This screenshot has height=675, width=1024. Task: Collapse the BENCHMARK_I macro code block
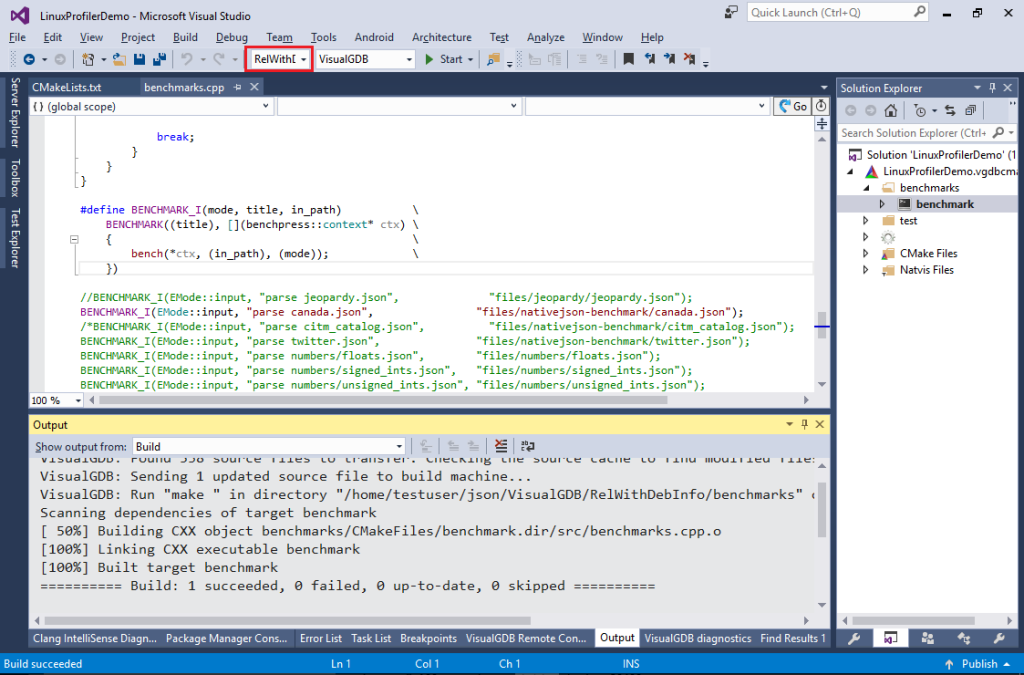(74, 238)
